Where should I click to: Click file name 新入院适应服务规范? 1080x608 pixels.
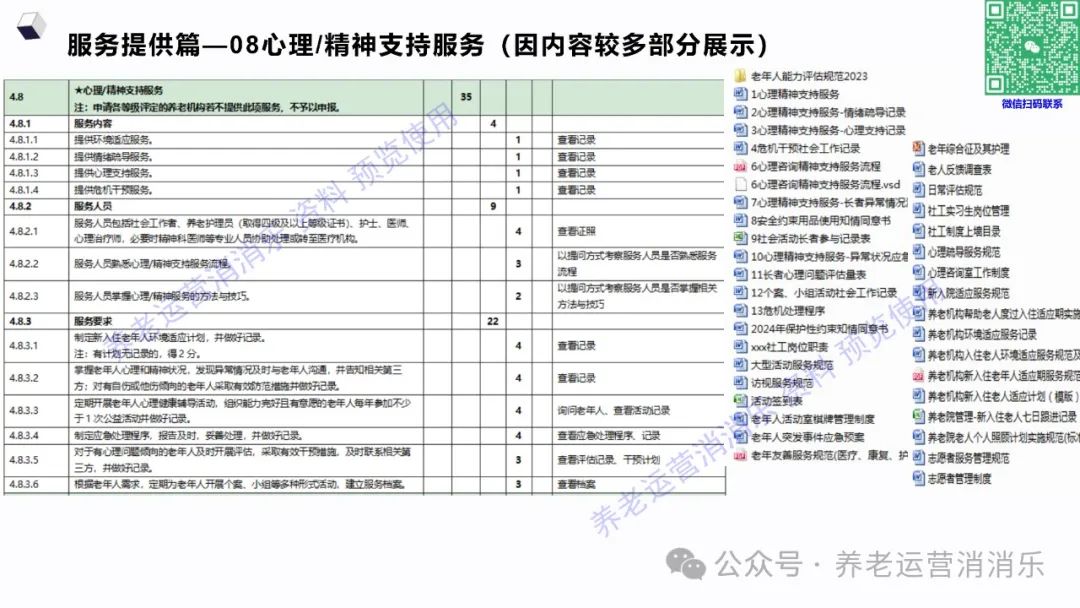click(x=968, y=293)
